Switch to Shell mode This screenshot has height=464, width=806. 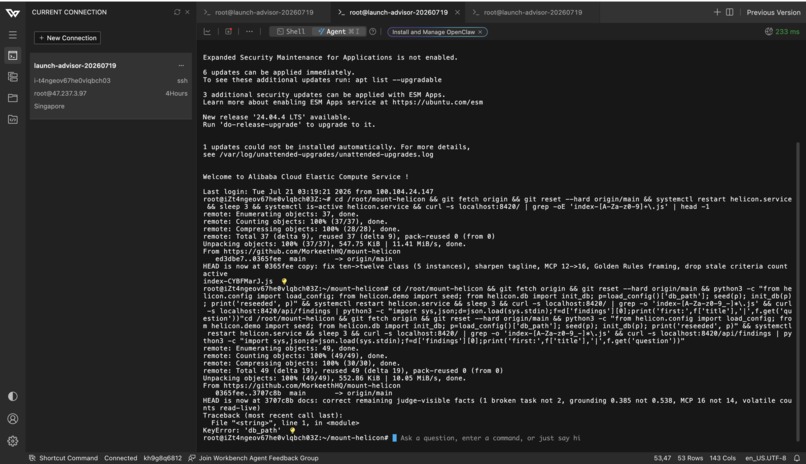click(x=291, y=31)
